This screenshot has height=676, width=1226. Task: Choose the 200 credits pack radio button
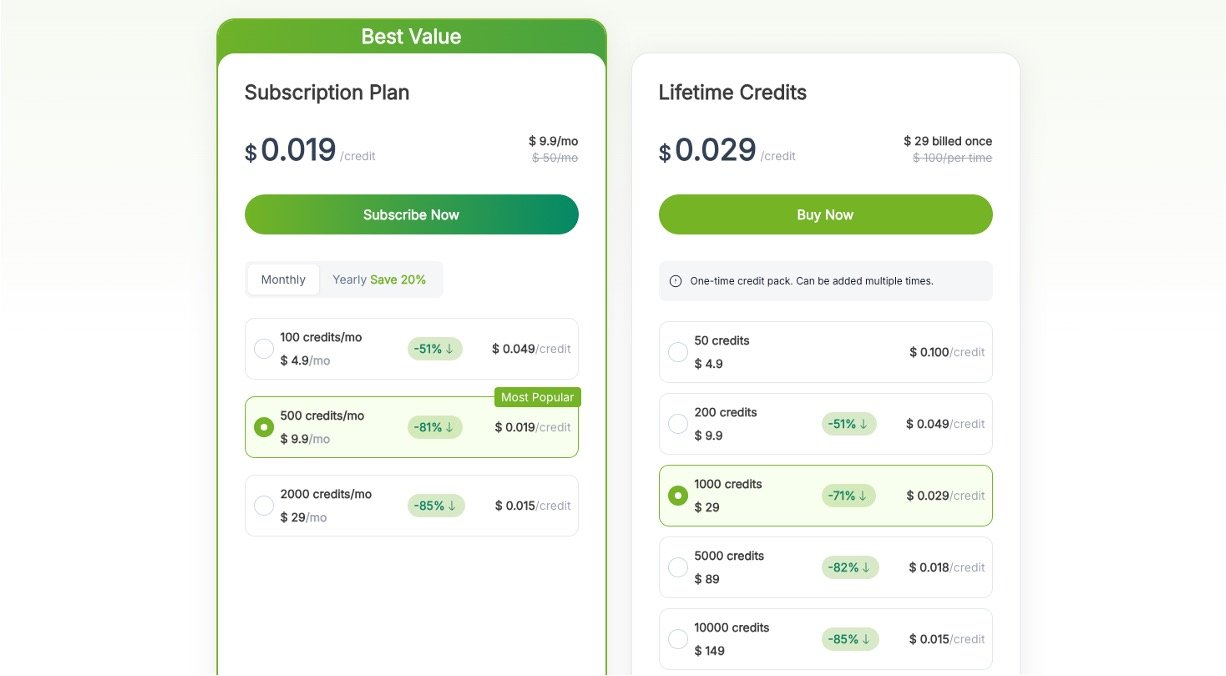coord(678,424)
